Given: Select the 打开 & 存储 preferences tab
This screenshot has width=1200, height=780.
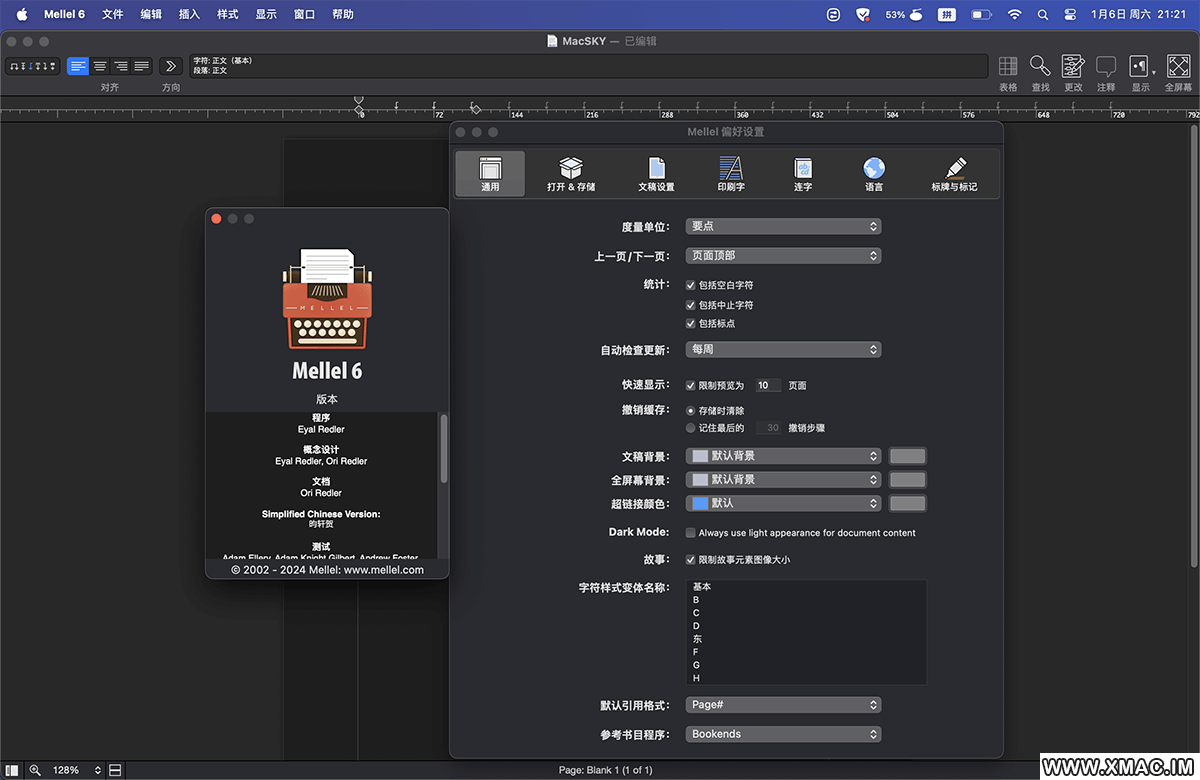Looking at the screenshot, I should (x=571, y=173).
